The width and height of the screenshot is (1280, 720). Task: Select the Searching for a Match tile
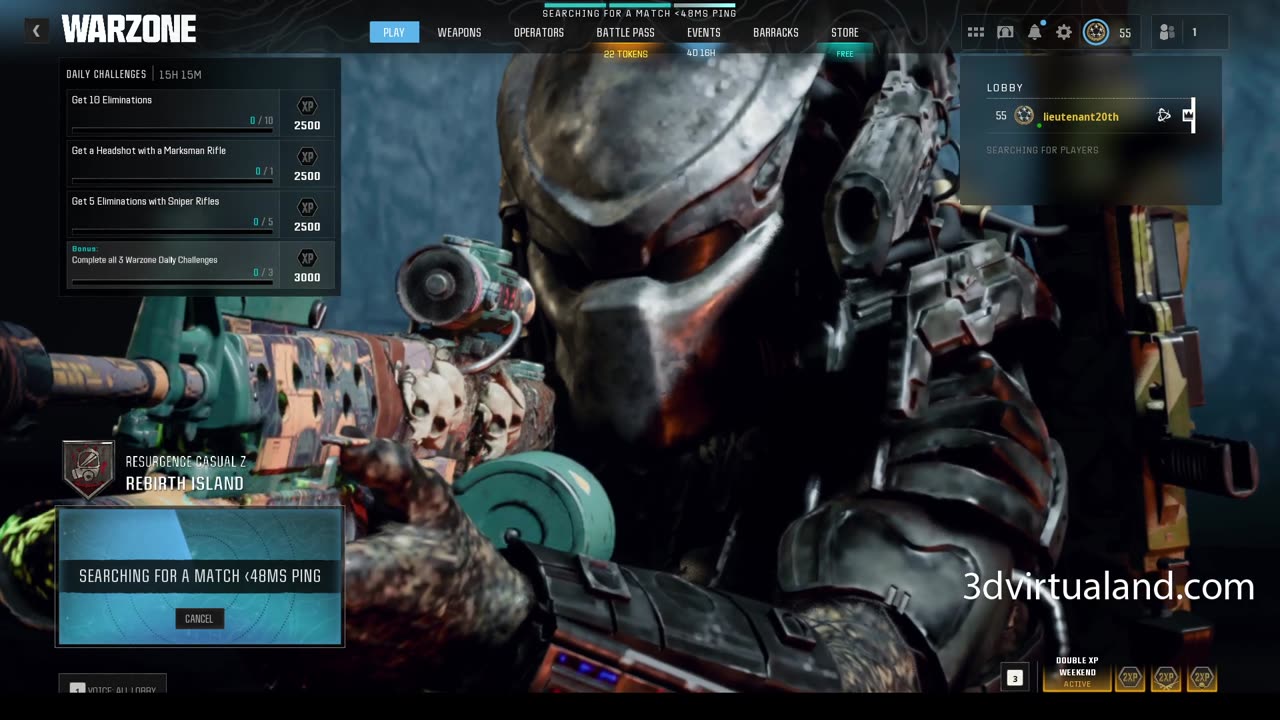click(x=200, y=576)
